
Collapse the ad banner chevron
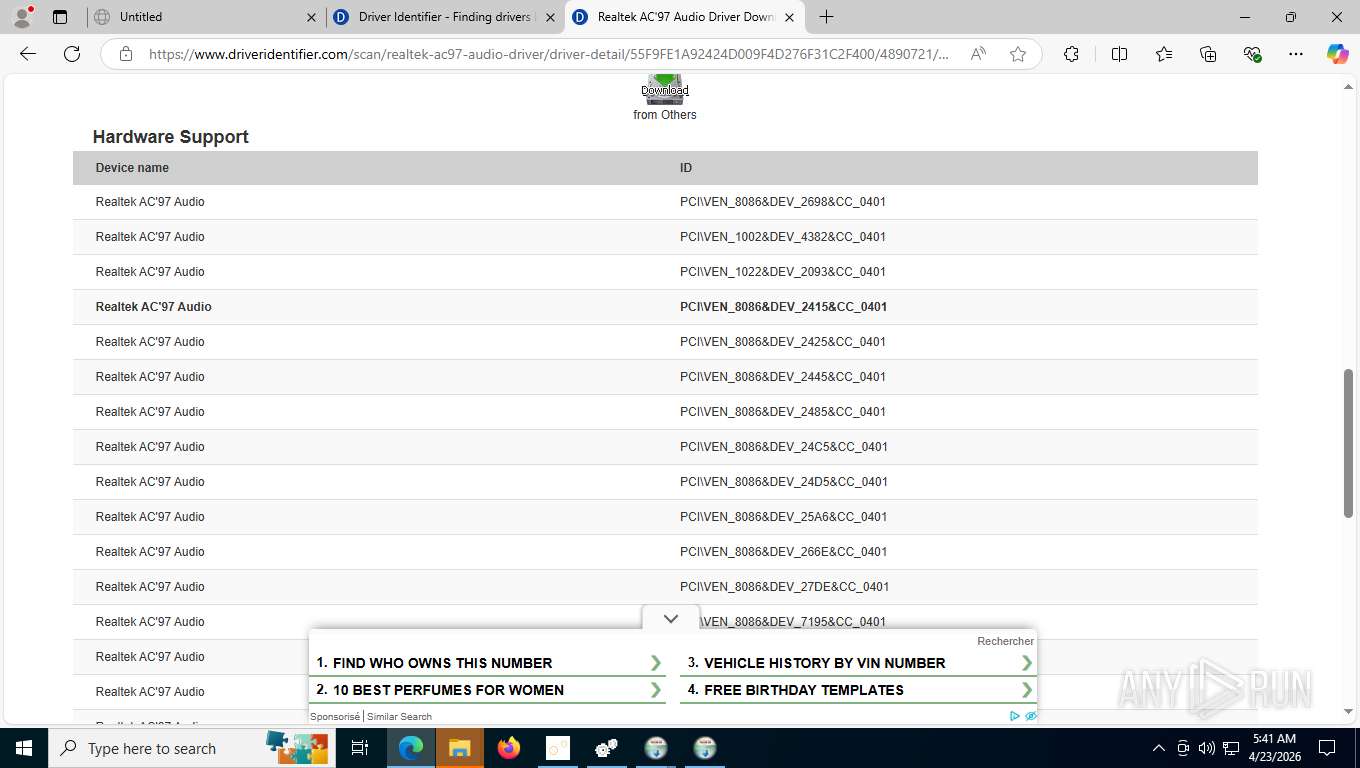(671, 619)
